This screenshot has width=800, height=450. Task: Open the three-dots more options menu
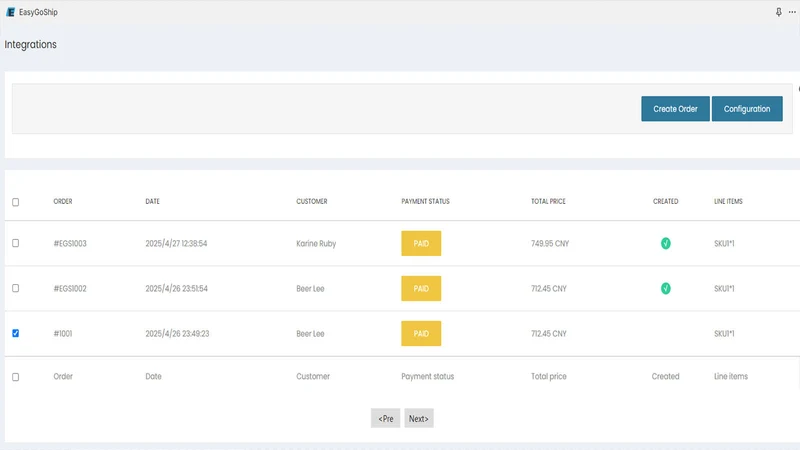point(792,12)
